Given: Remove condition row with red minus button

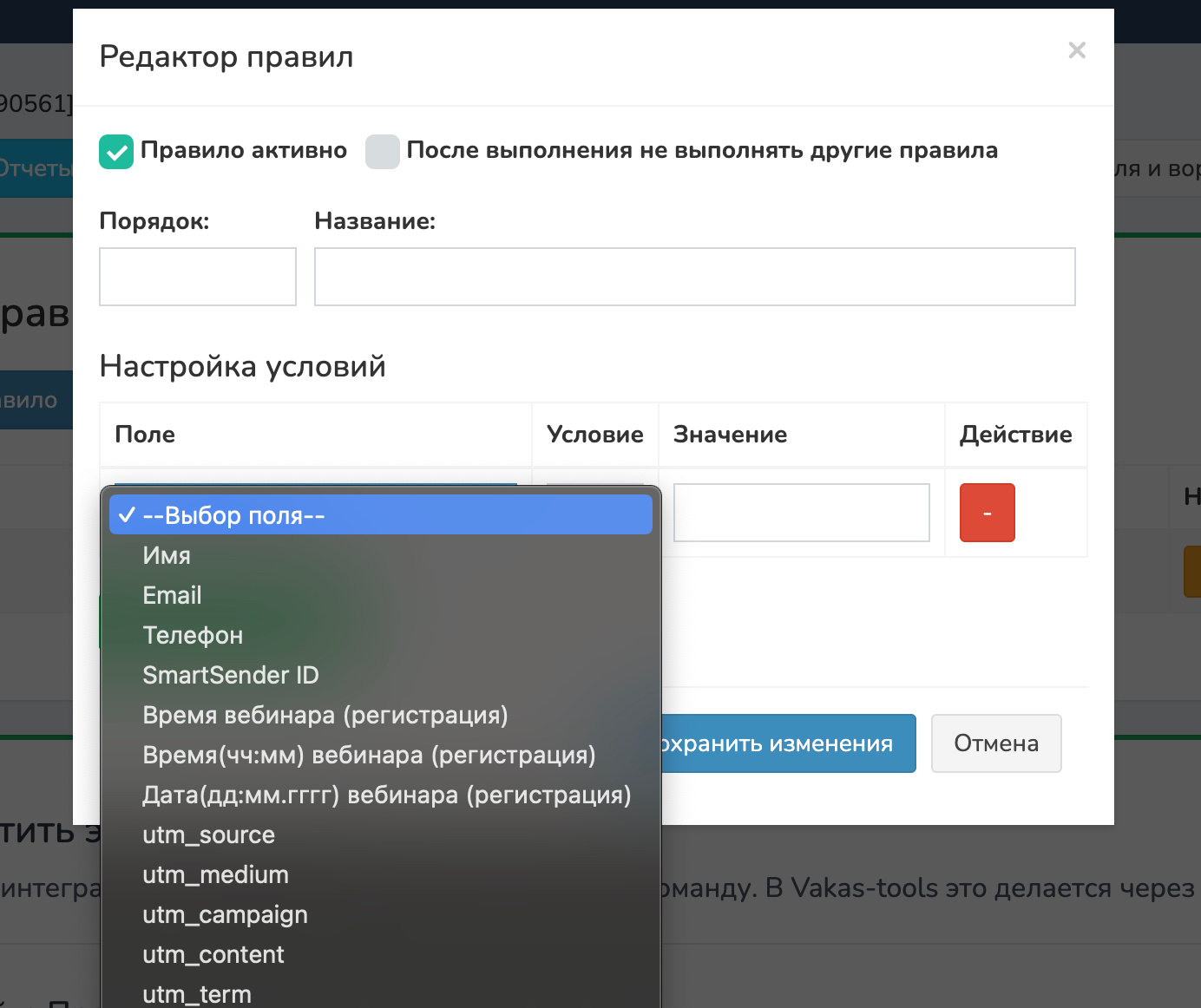Looking at the screenshot, I should 987,513.
